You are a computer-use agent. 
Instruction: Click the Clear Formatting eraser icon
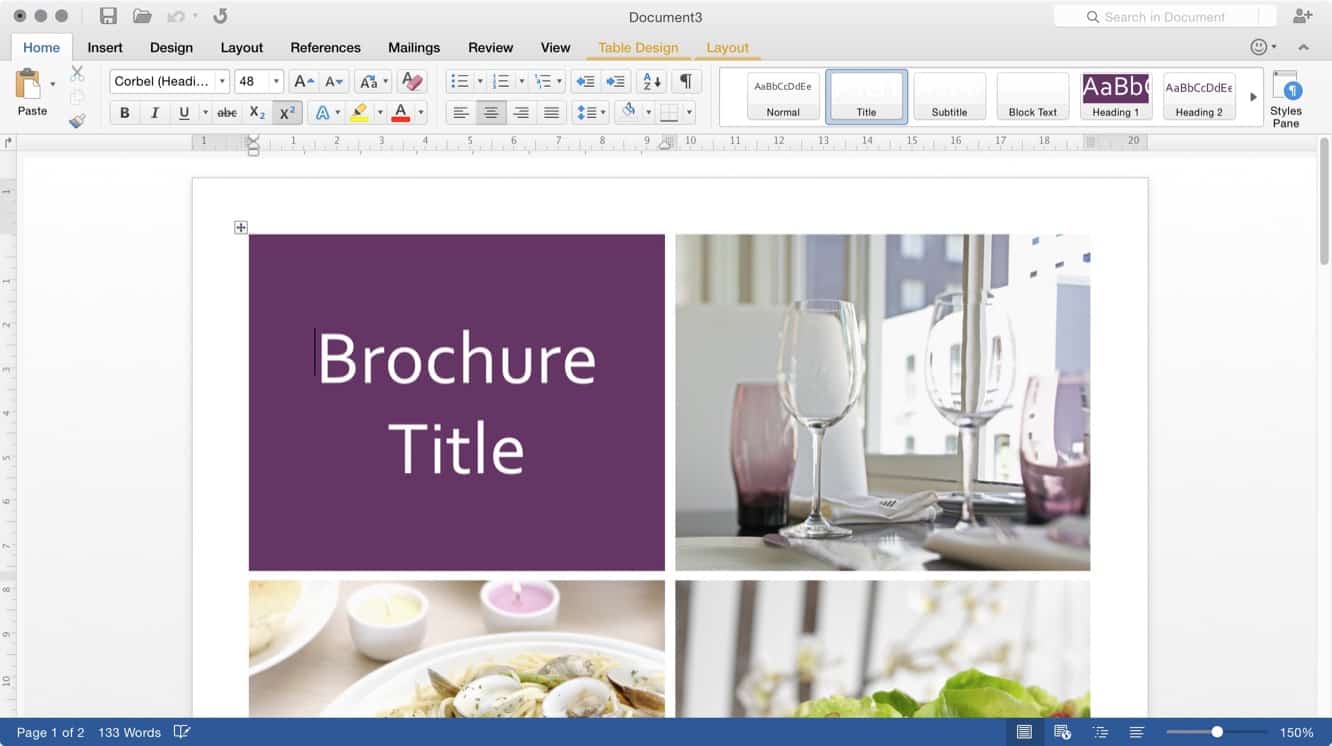click(411, 81)
